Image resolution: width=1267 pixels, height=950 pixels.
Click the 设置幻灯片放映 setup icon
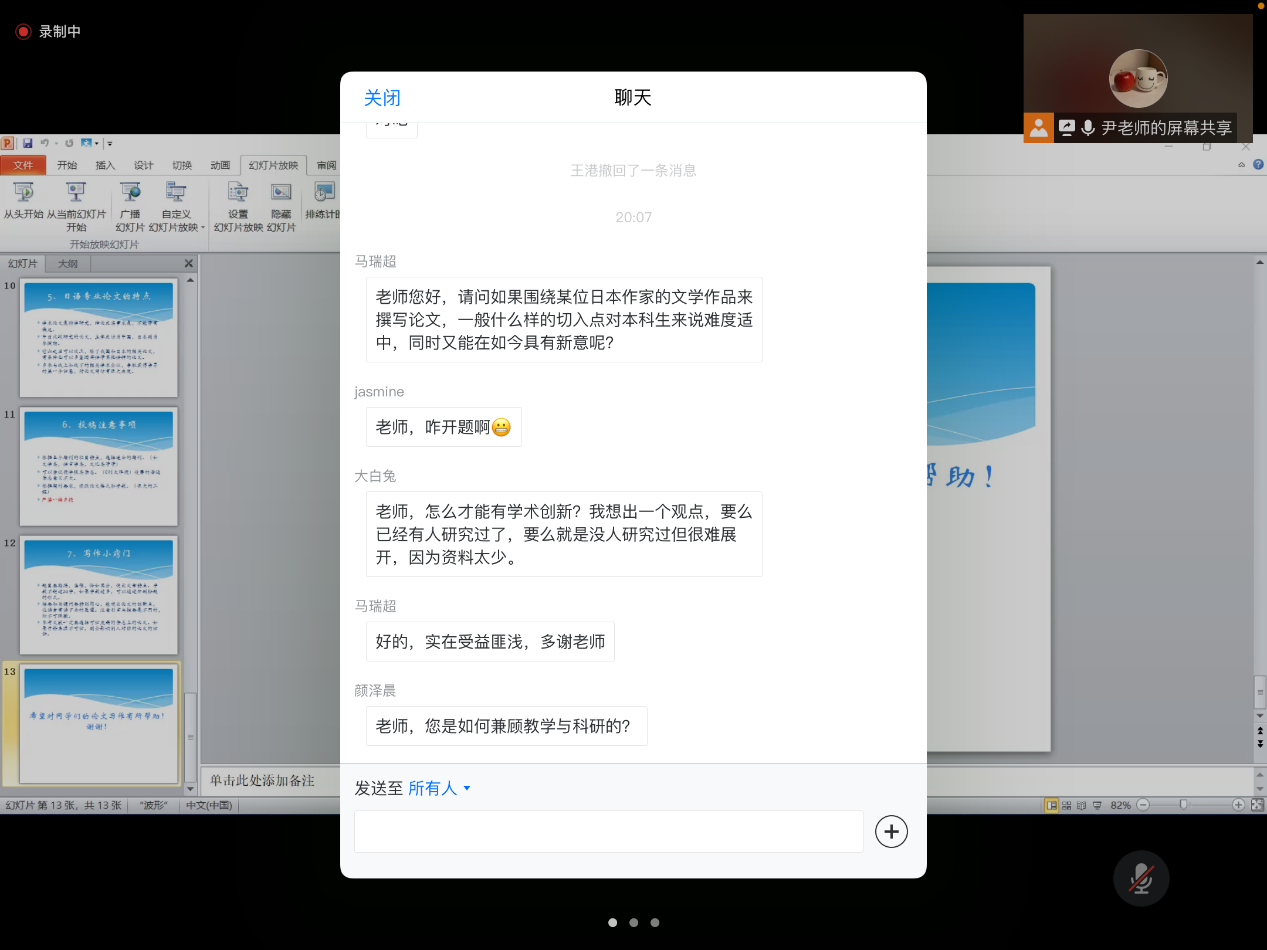[238, 193]
